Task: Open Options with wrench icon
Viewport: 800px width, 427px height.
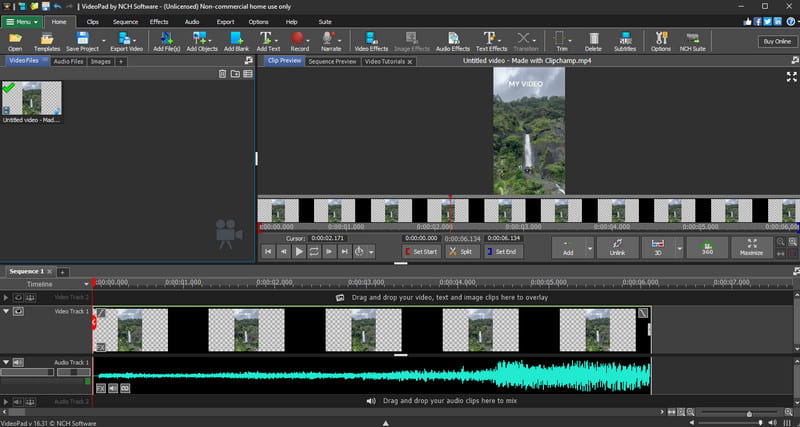Action: click(x=661, y=42)
